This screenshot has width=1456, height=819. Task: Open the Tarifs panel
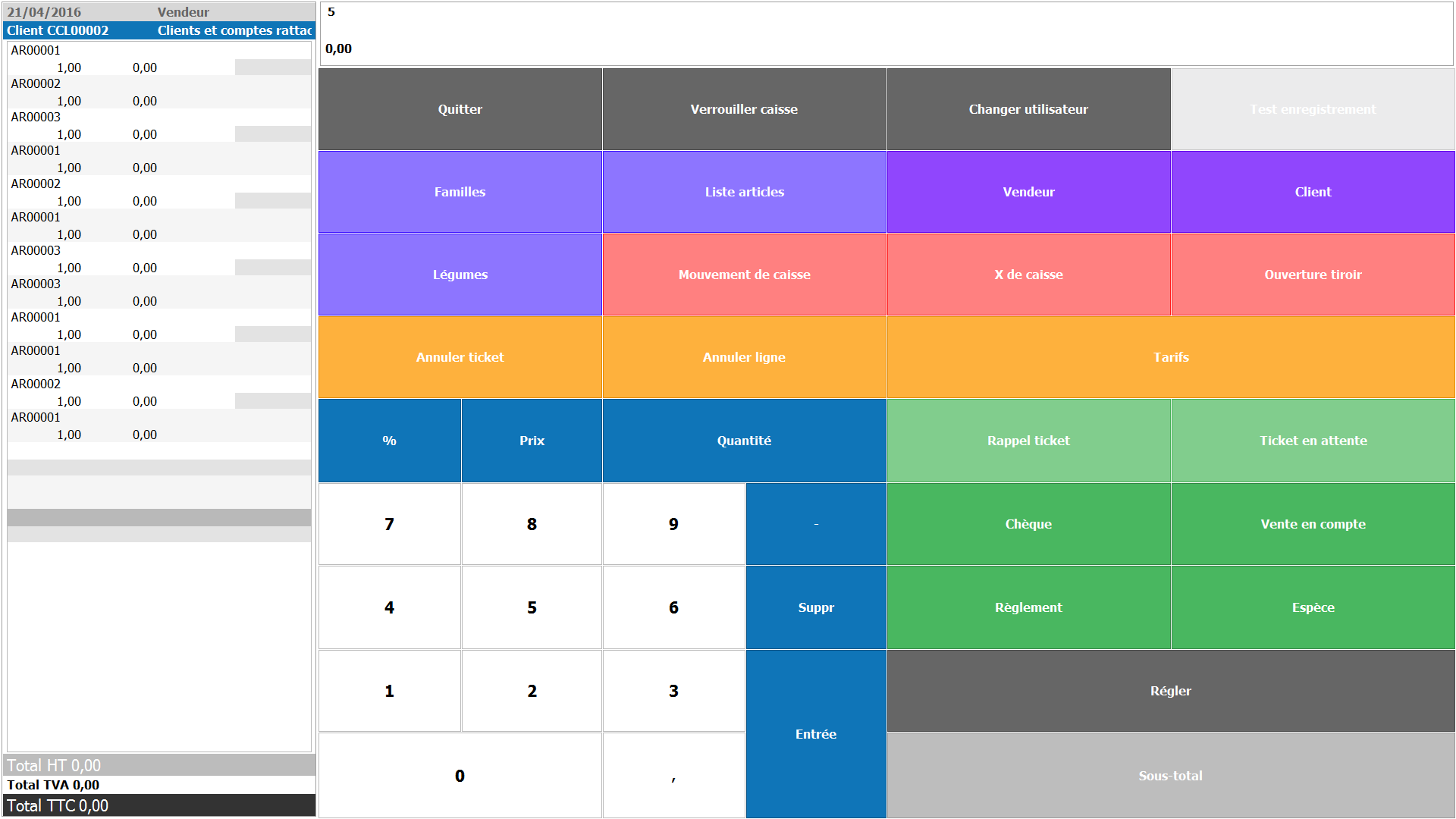point(1171,357)
